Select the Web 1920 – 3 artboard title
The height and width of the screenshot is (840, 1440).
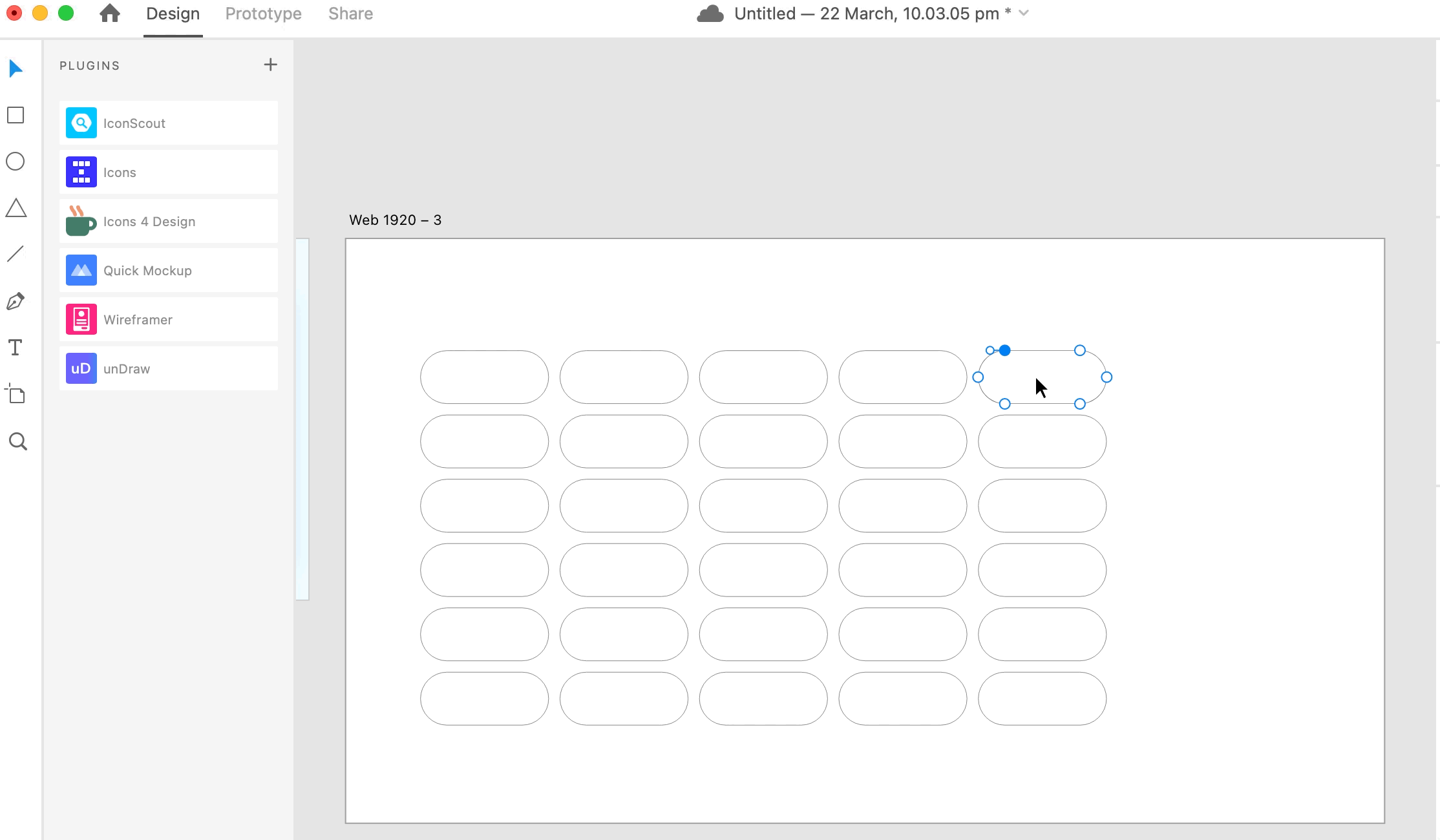coord(395,220)
